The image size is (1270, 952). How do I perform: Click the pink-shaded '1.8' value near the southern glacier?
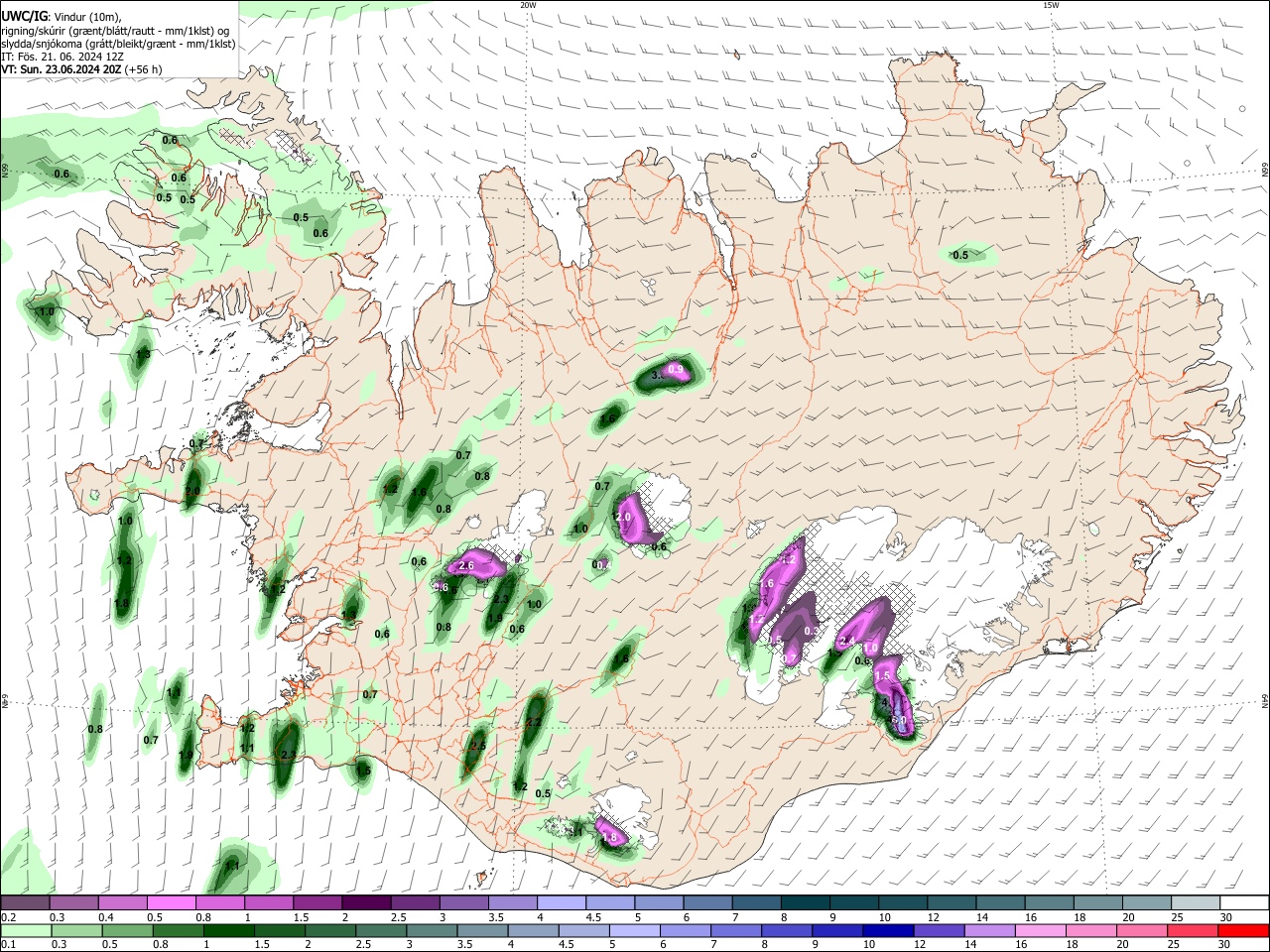610,838
